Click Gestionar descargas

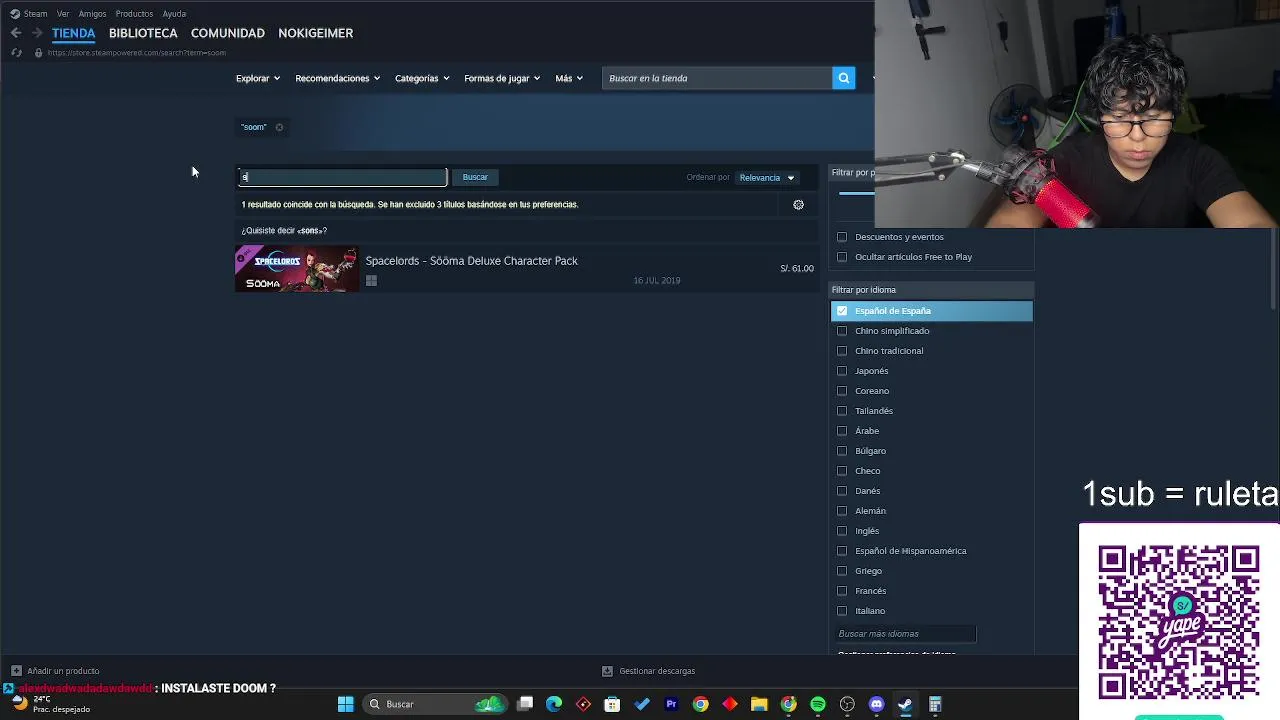point(657,671)
